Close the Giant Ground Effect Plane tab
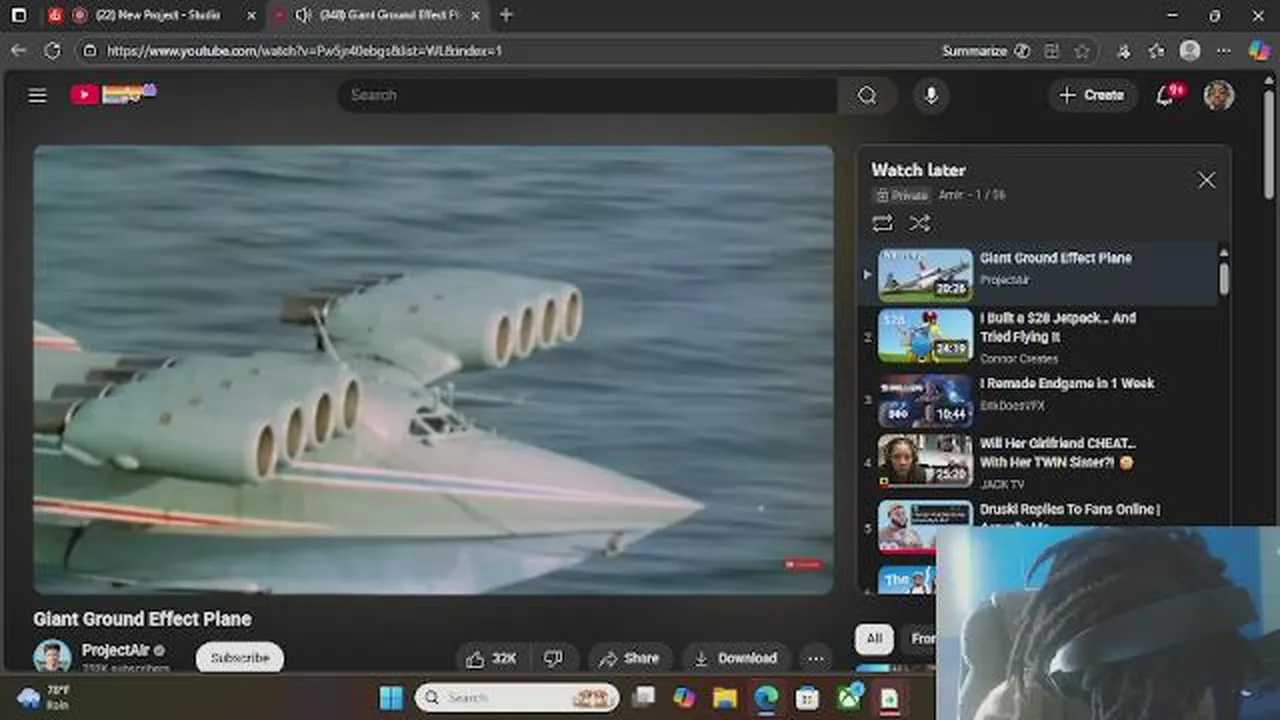Image resolution: width=1280 pixels, height=720 pixels. pyautogui.click(x=475, y=16)
